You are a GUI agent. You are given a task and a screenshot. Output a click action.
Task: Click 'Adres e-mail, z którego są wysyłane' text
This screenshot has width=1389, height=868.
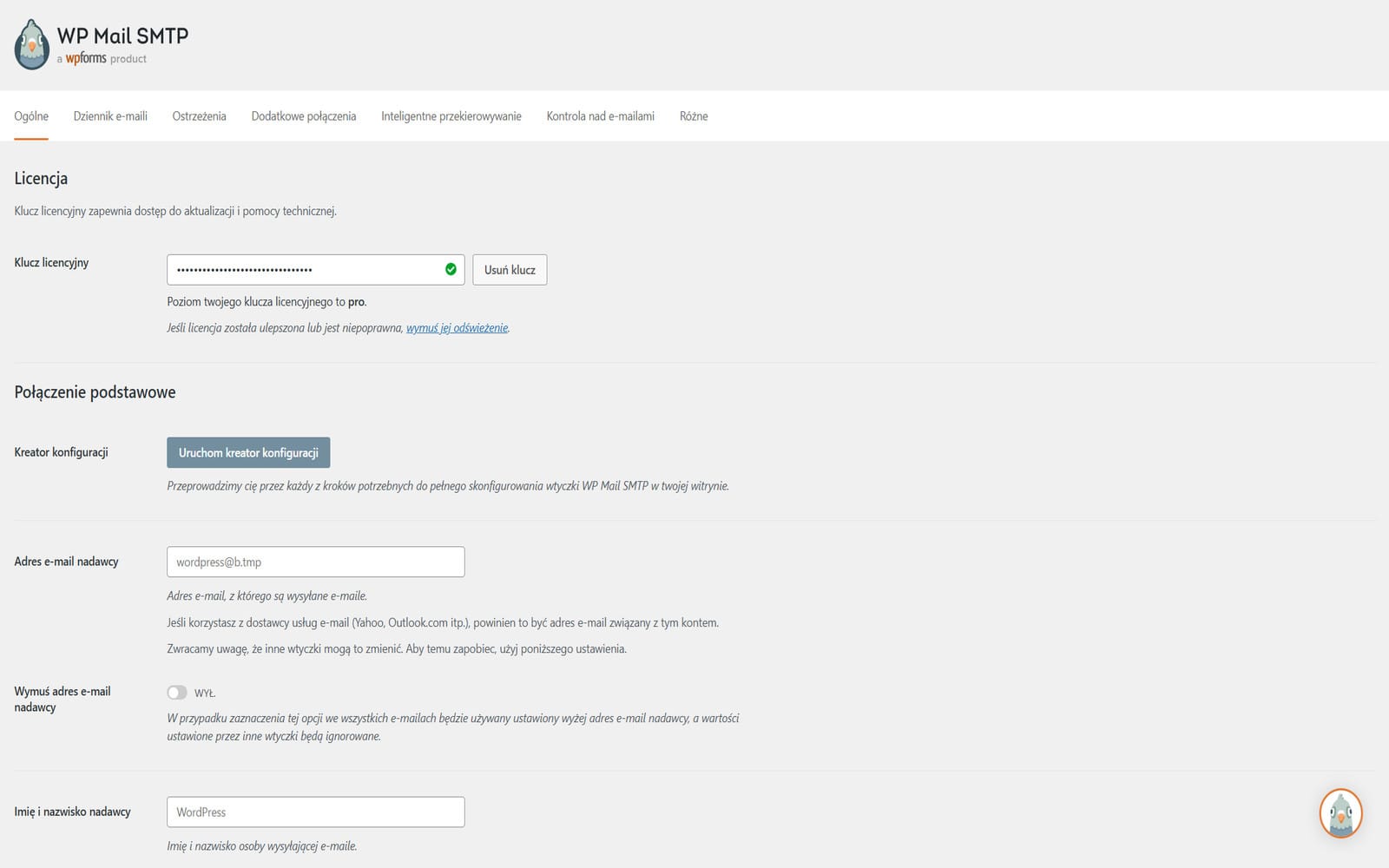click(x=267, y=596)
